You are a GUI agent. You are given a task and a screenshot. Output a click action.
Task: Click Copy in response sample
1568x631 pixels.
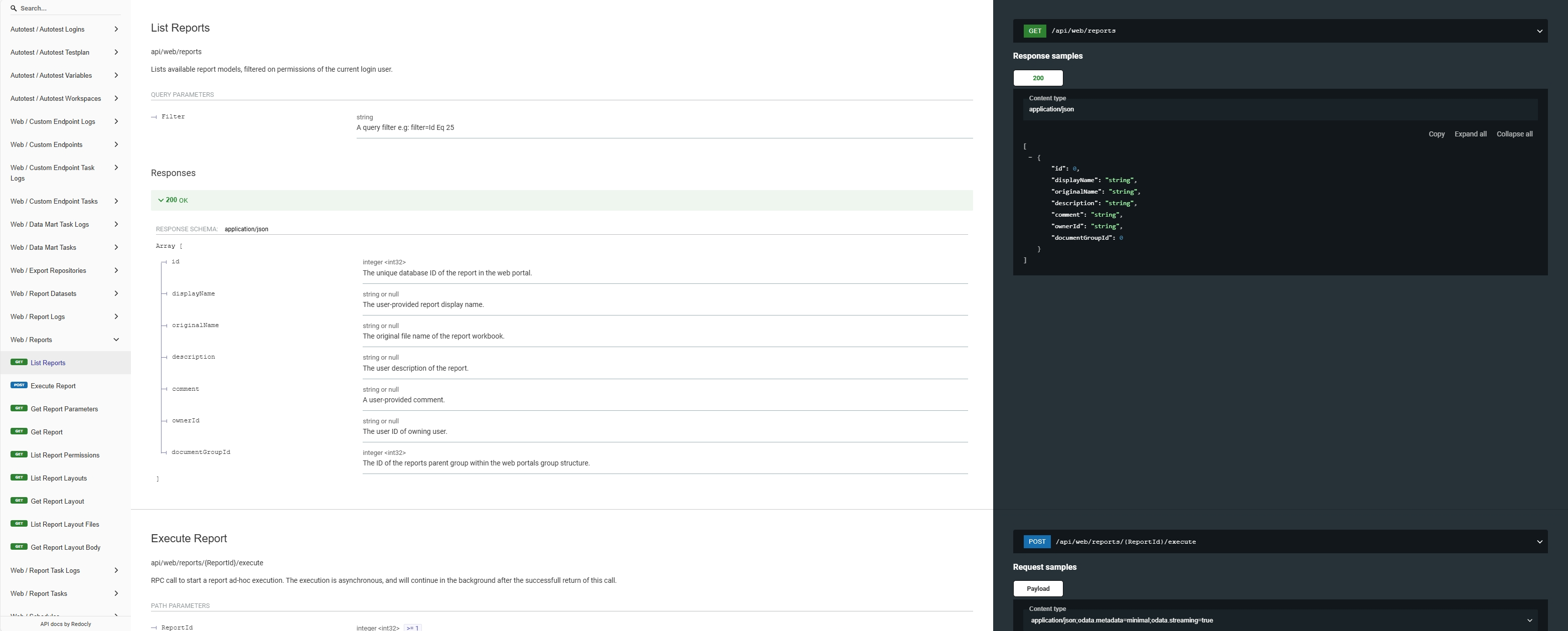point(1436,134)
